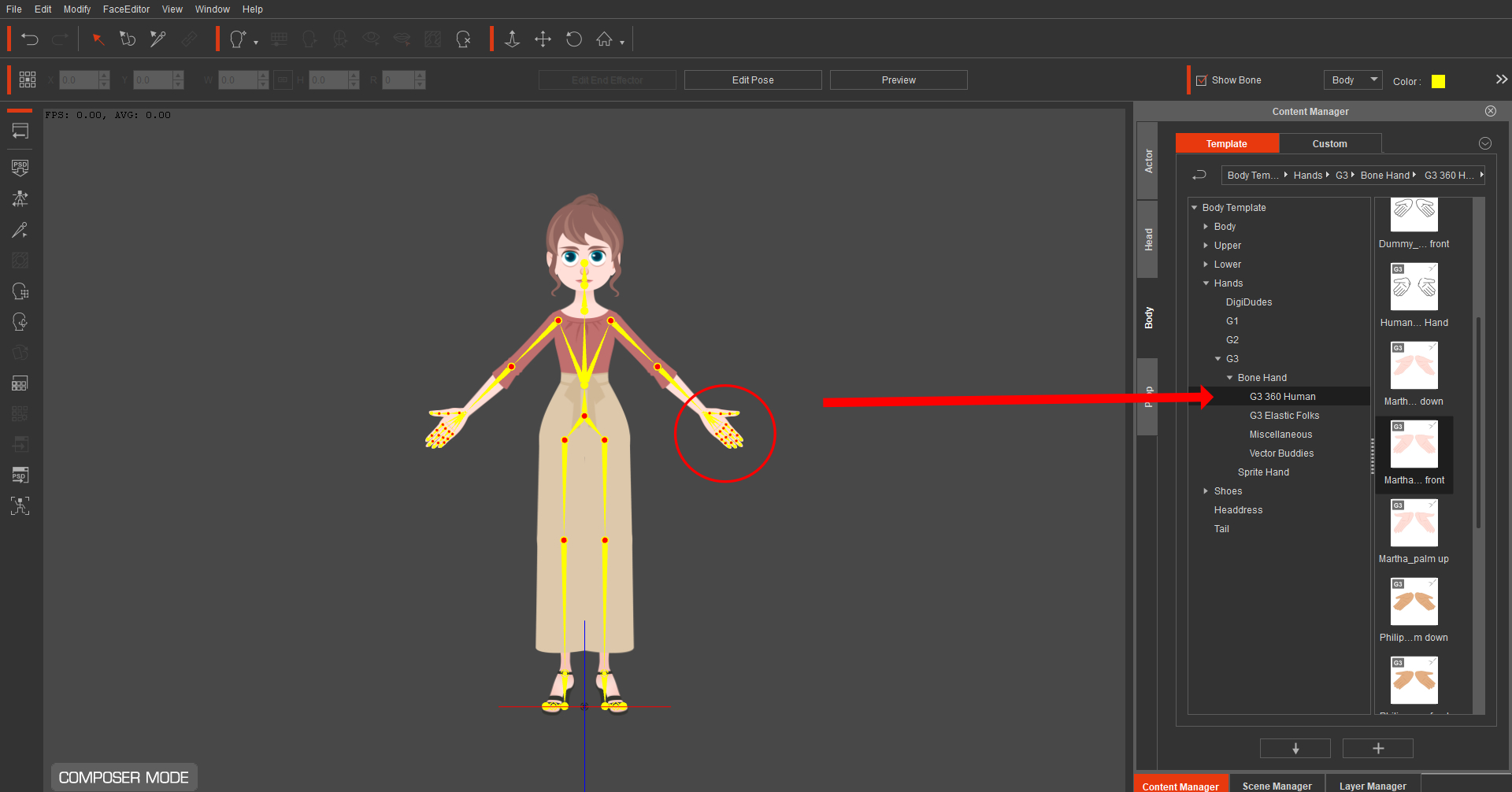Click the camera zoom arrow icon
Screen dimensions: 1512x792
pos(512,39)
